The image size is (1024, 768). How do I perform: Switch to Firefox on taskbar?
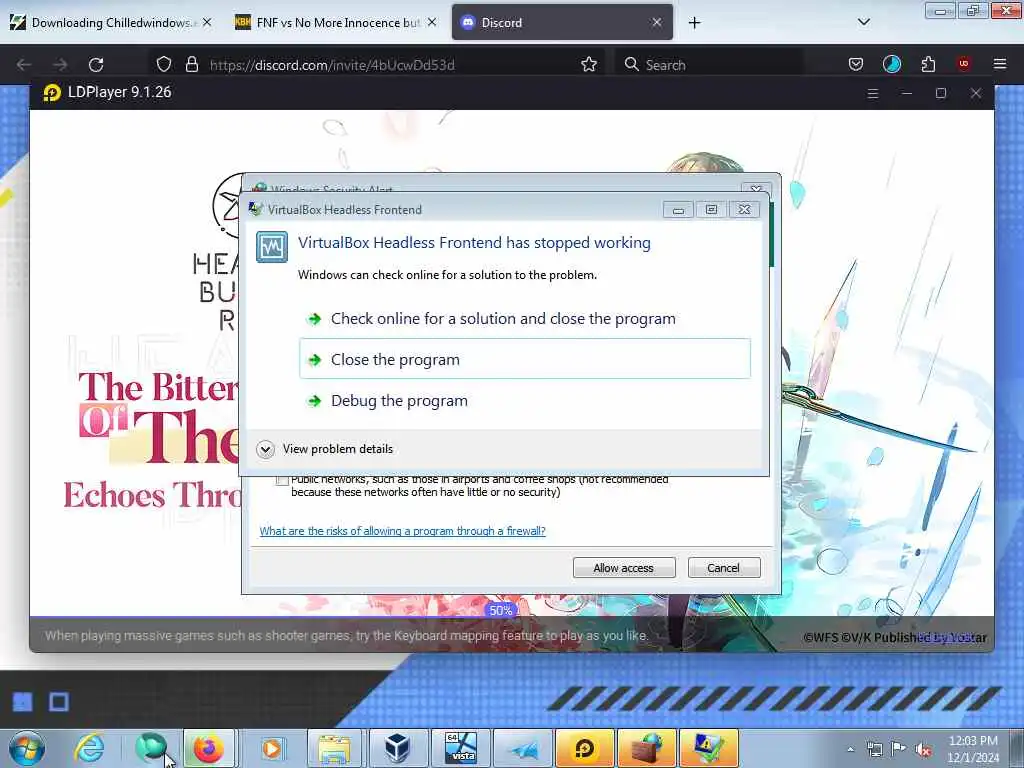[x=209, y=748]
